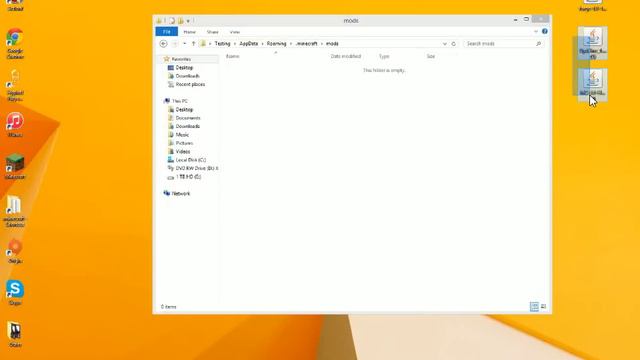Switch to large icons view layout
The width and height of the screenshot is (640, 360).
click(x=543, y=307)
